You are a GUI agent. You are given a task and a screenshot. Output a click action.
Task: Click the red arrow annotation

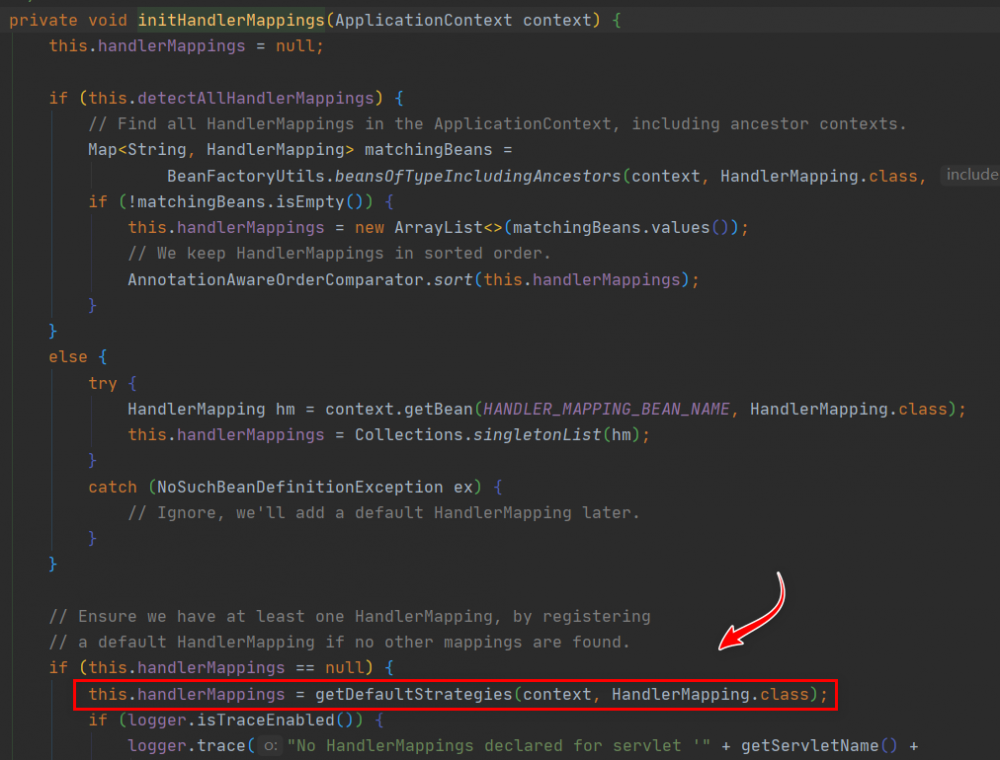[x=752, y=611]
